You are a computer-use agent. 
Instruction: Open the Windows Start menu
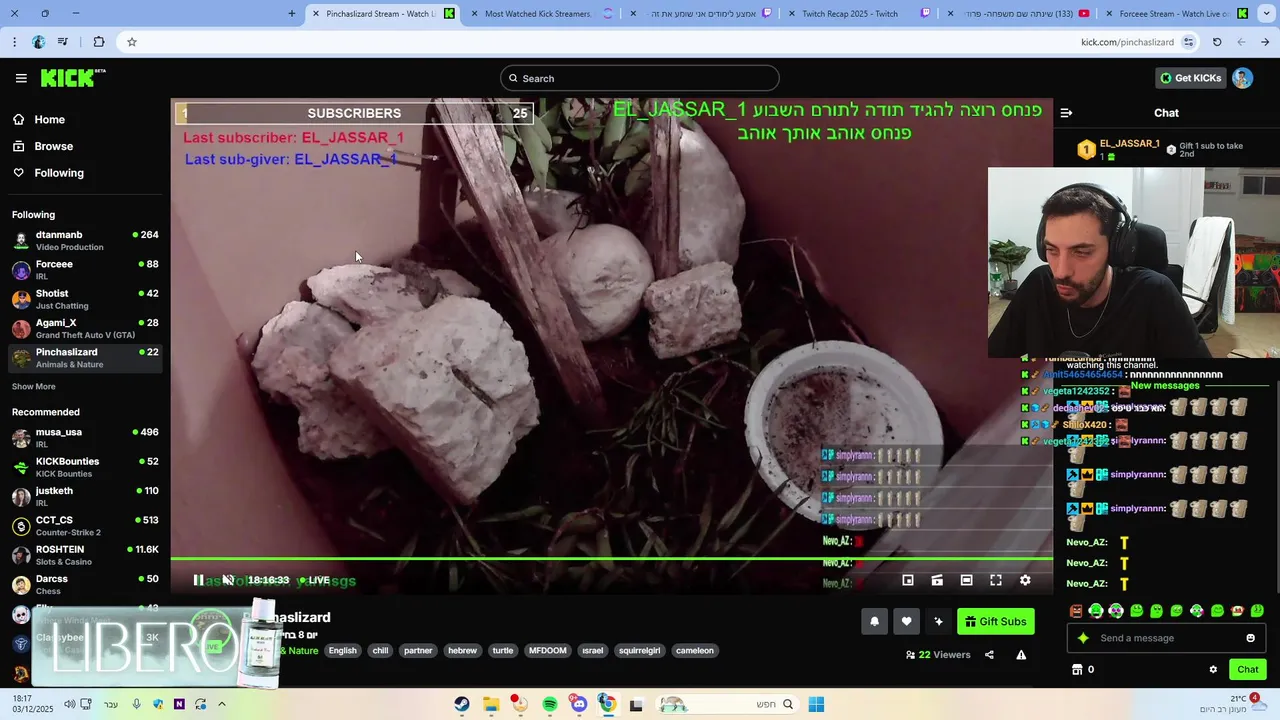click(816, 704)
